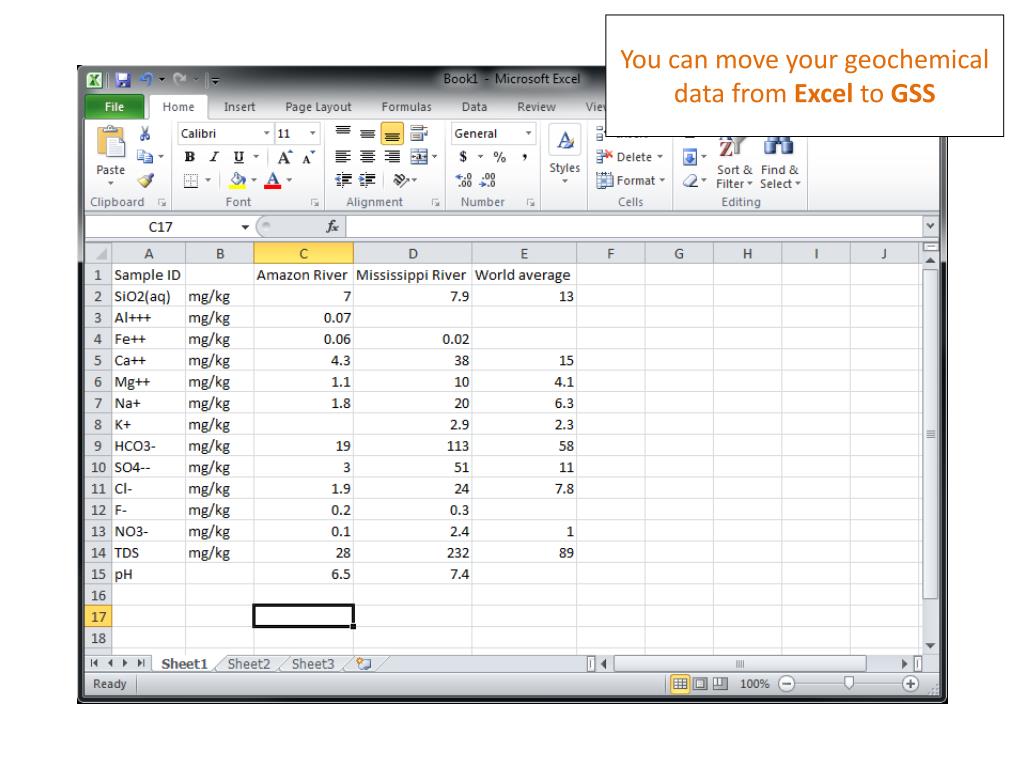Viewport: 1024px width, 768px height.
Task: Click the Save icon in the Quick Access Toolbar
Action: click(x=123, y=80)
